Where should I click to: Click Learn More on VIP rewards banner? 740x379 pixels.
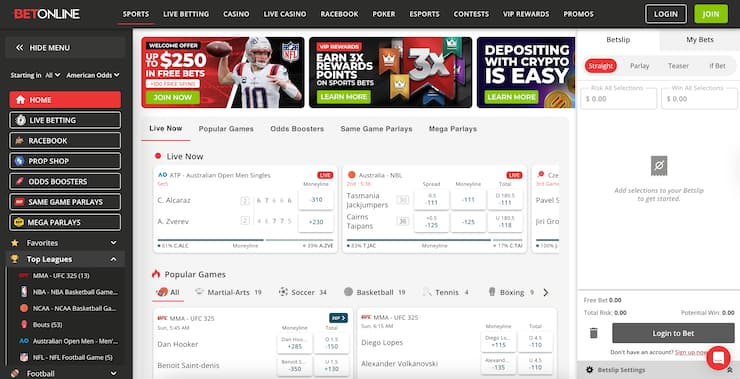(344, 97)
